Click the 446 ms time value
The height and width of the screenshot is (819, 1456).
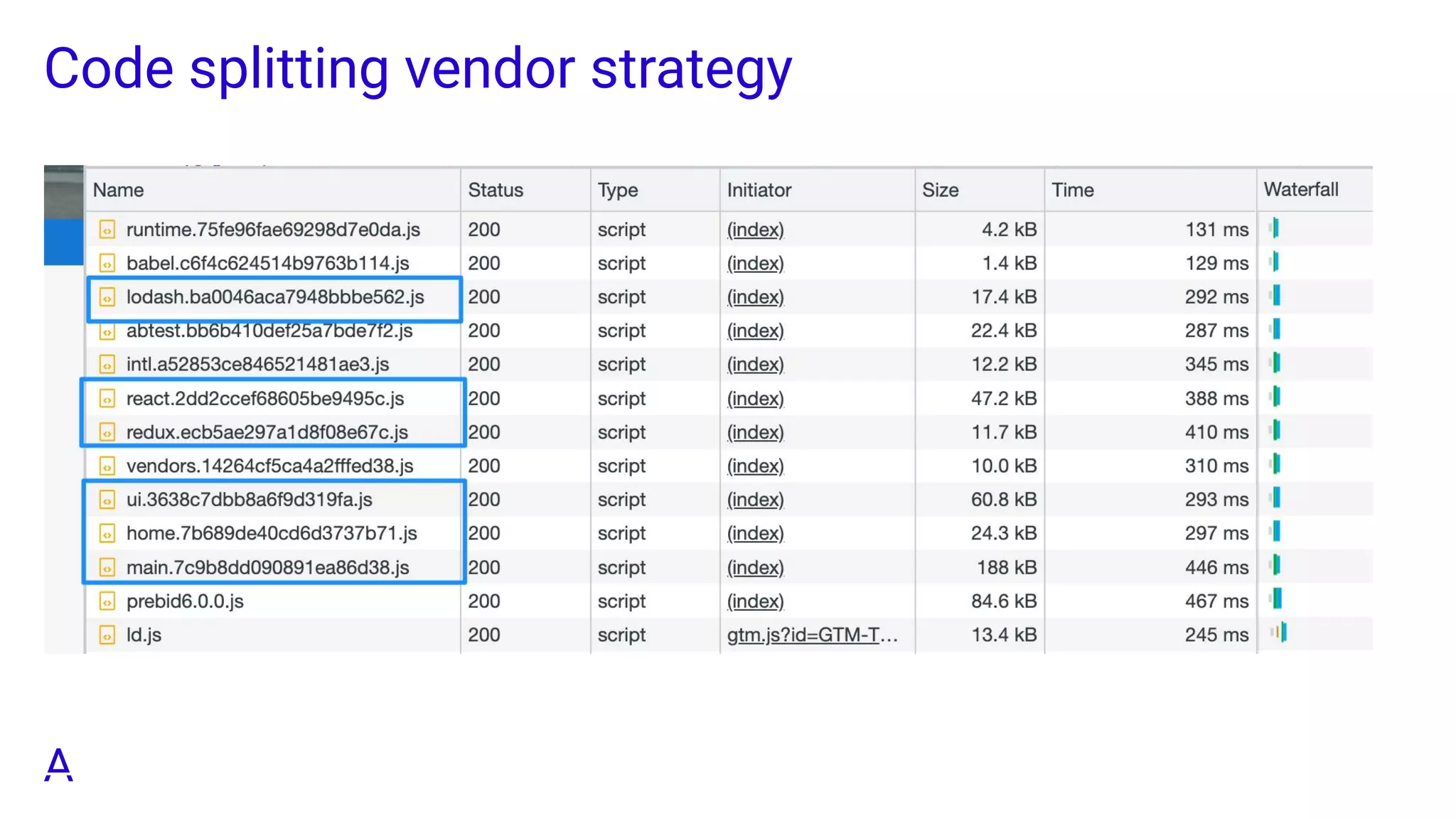(1216, 567)
